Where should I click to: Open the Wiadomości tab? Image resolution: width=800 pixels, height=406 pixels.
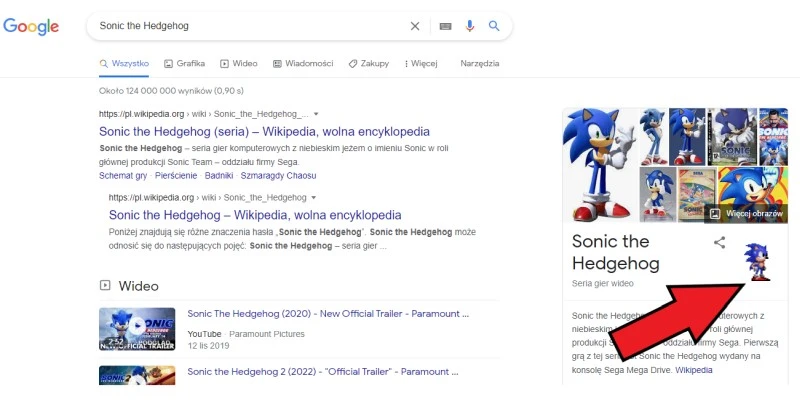pos(303,64)
